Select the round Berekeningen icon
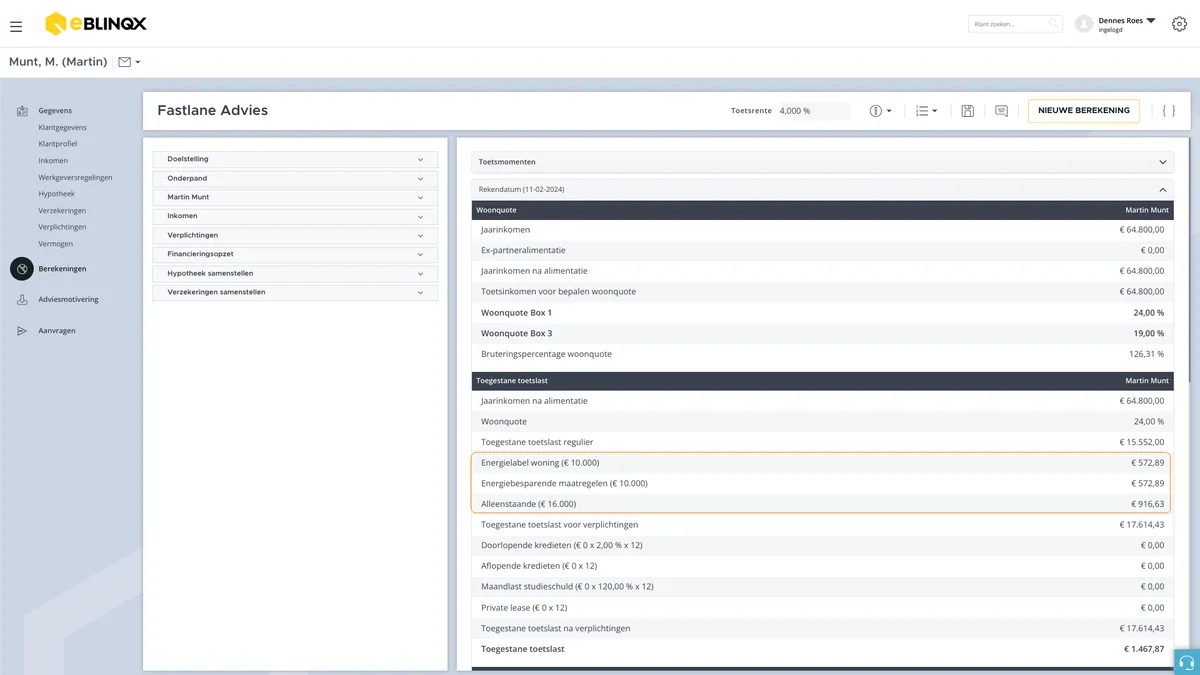Viewport: 1200px width, 675px height. [x=22, y=269]
